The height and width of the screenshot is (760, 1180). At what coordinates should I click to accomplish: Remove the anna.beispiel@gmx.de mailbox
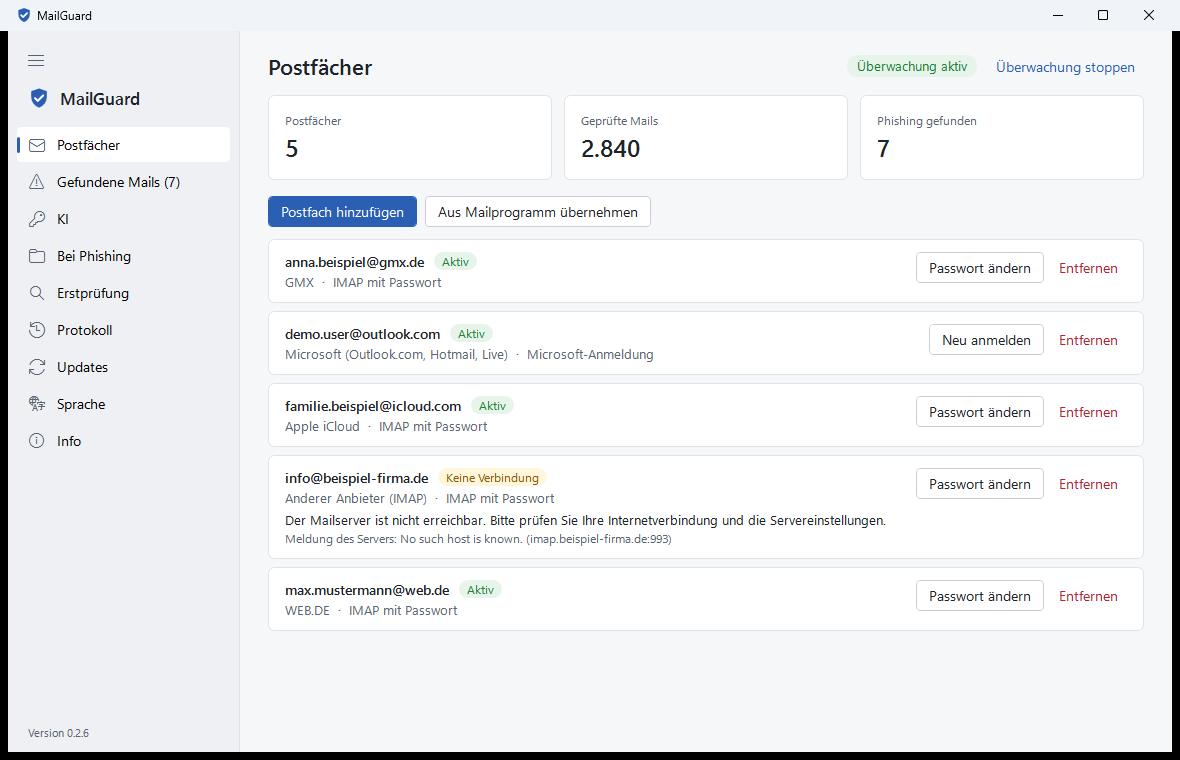point(1088,268)
